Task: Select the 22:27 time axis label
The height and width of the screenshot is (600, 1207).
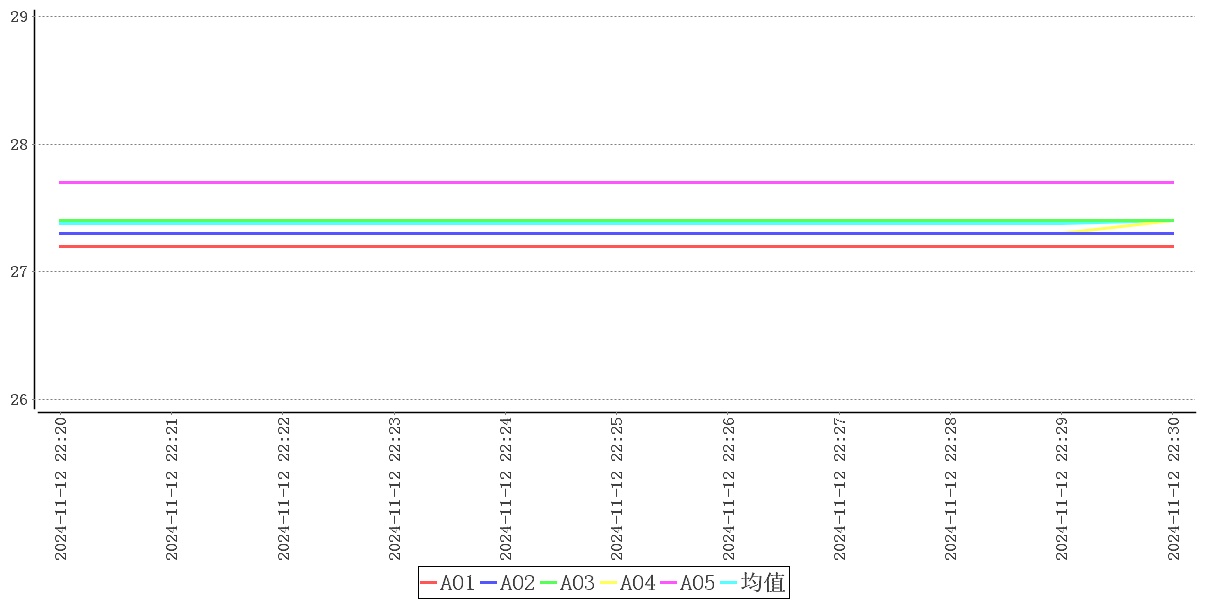Action: [x=840, y=488]
